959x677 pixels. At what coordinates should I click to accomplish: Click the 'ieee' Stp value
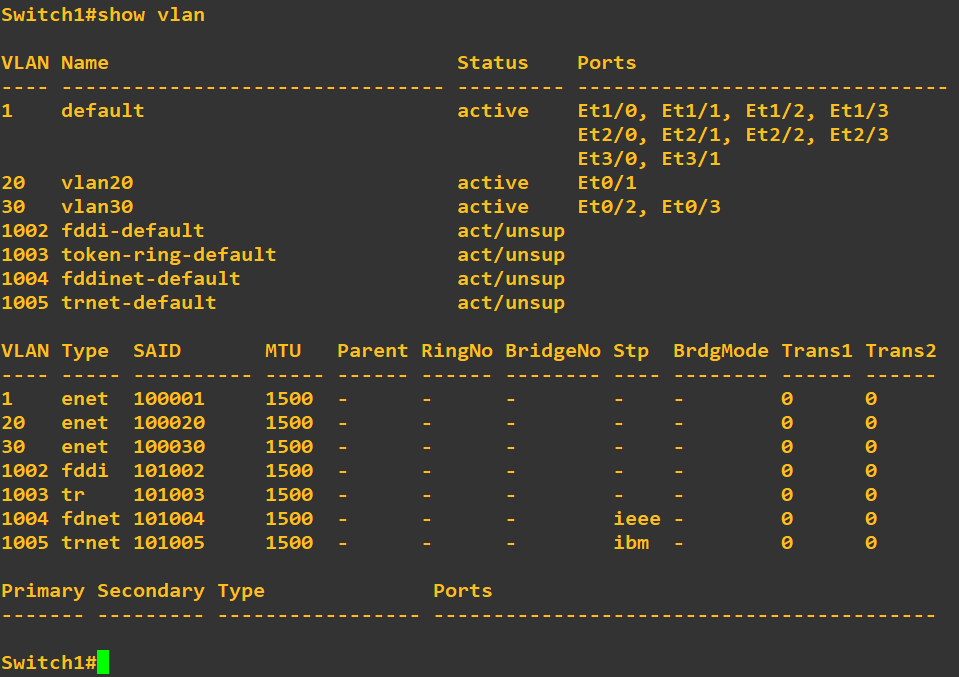[637, 519]
